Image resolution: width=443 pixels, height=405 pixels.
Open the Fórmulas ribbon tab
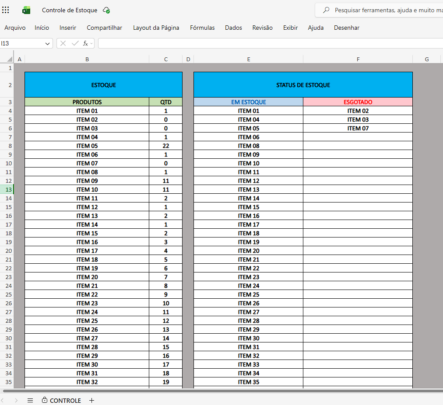[x=202, y=28]
